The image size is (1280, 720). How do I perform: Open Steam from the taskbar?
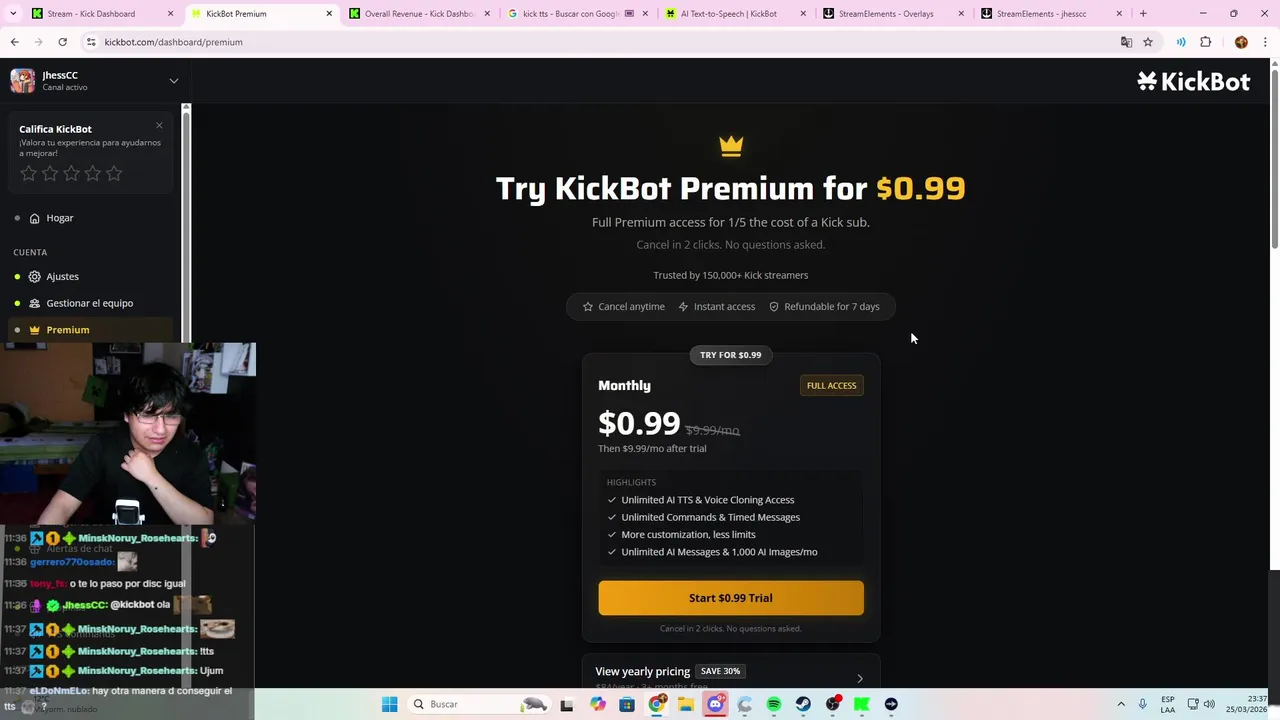coord(803,704)
